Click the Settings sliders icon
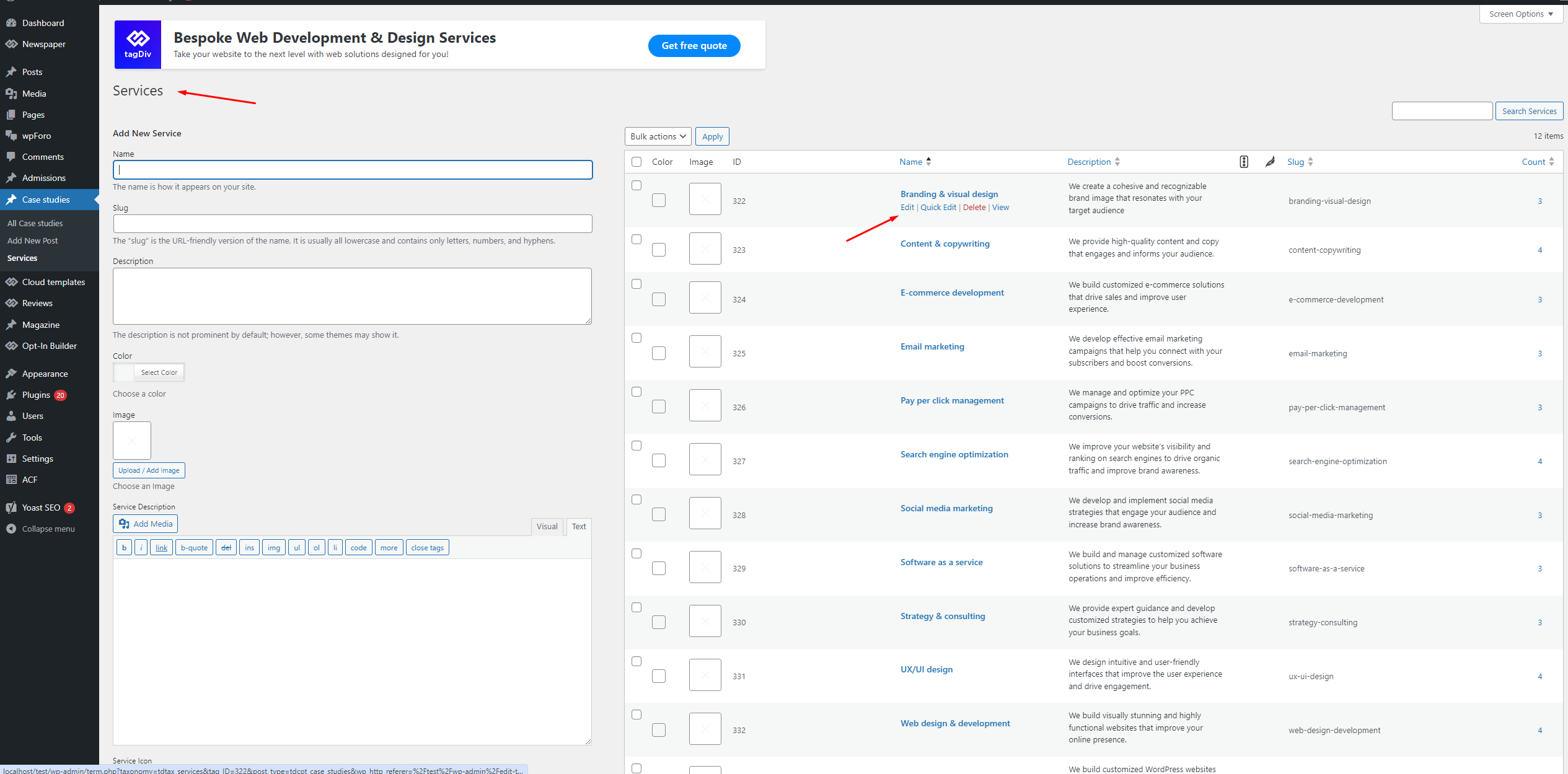This screenshot has width=1568, height=774. [11, 459]
